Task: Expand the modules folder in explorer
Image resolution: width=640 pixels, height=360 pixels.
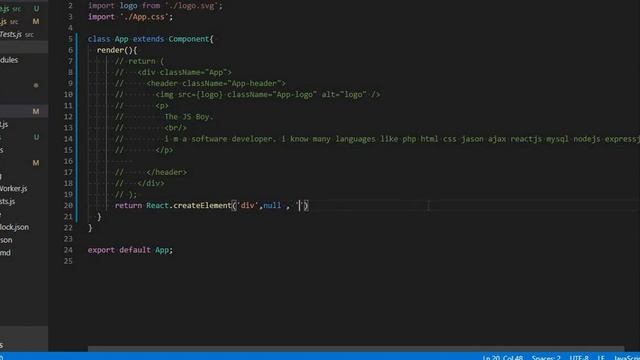Action: tap(9, 60)
